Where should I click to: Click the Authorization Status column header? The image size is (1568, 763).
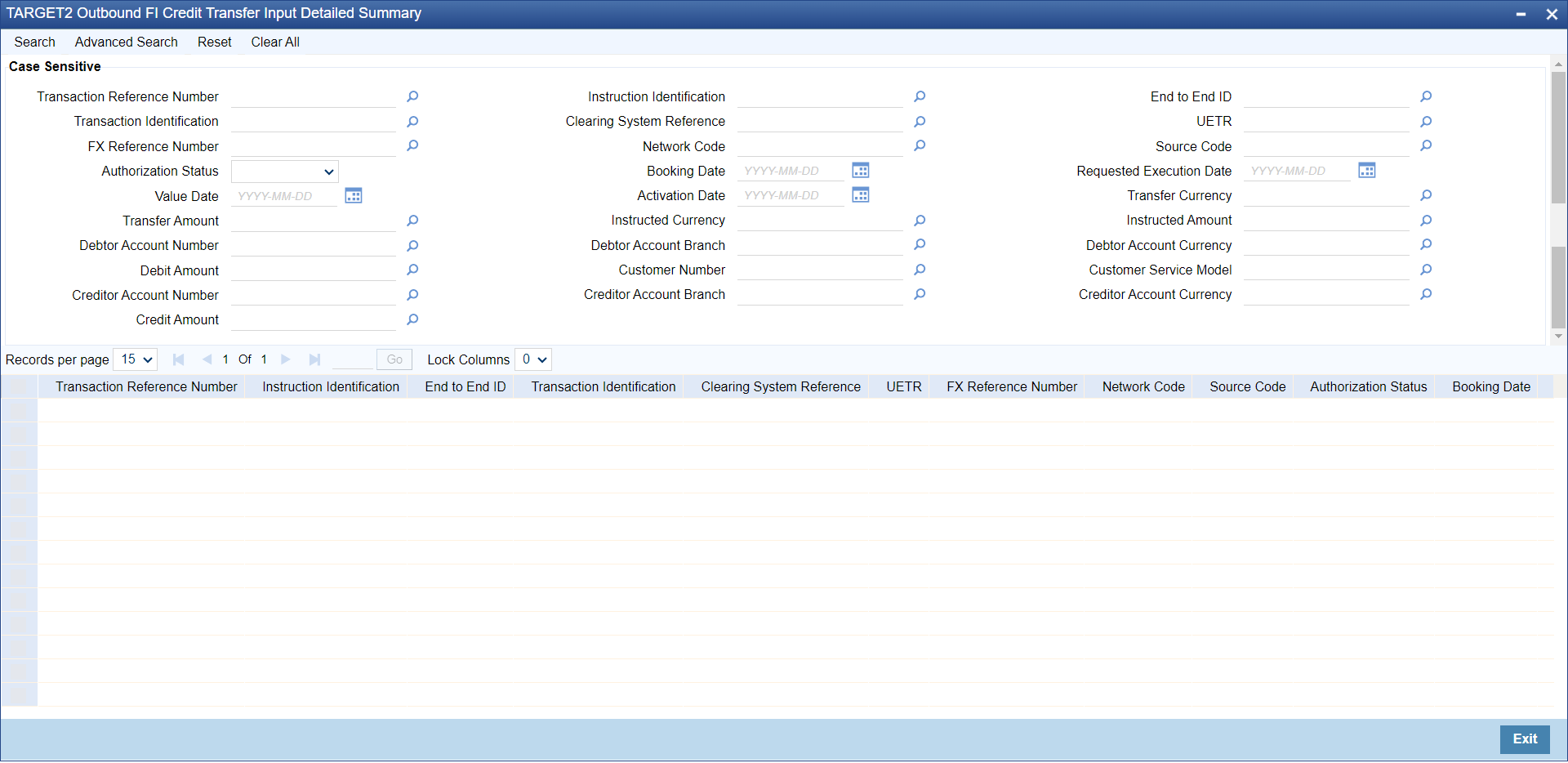pos(1369,387)
